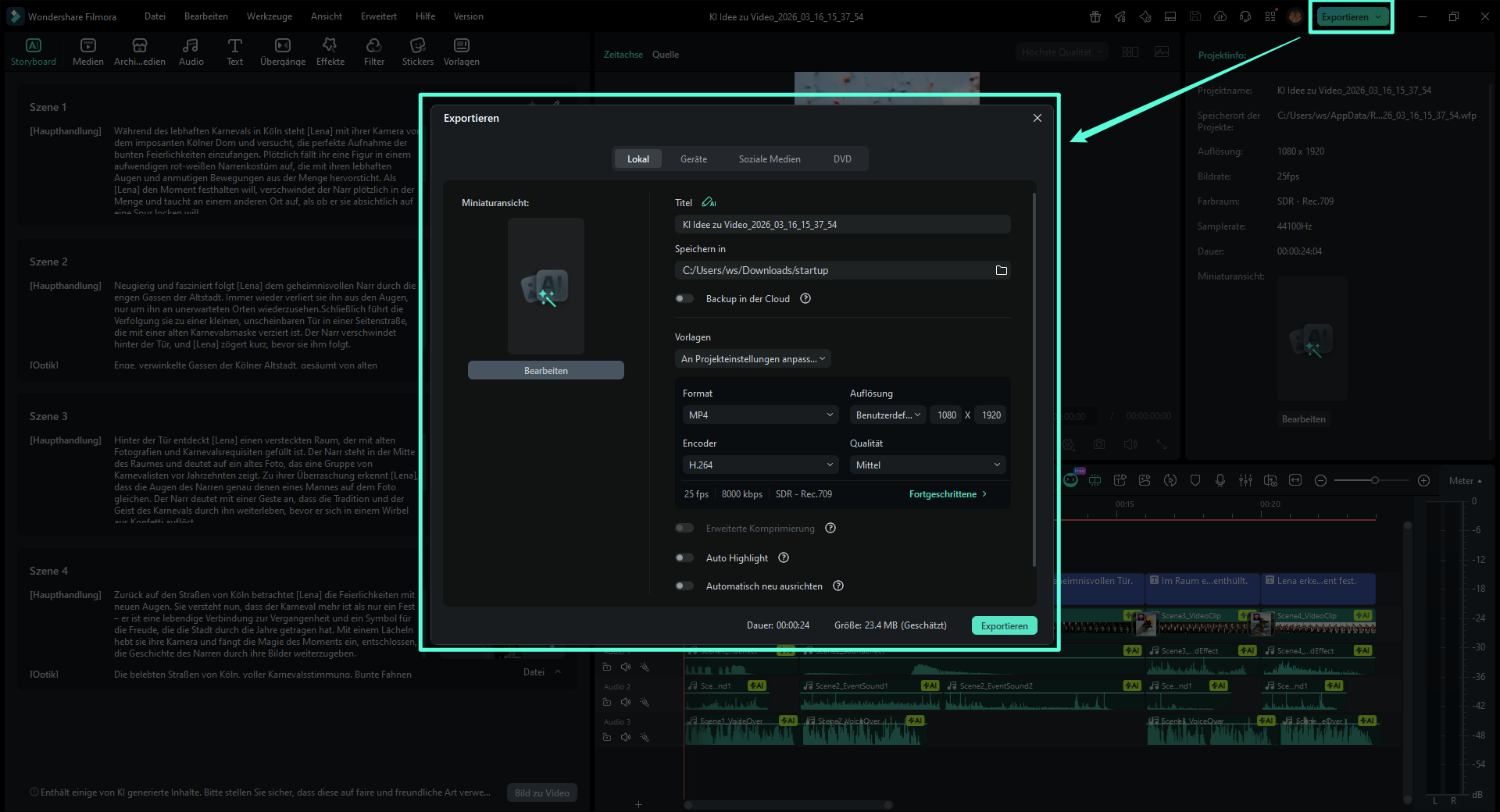Click the Titel text input field
Screen dimensions: 1500x812
point(841,224)
